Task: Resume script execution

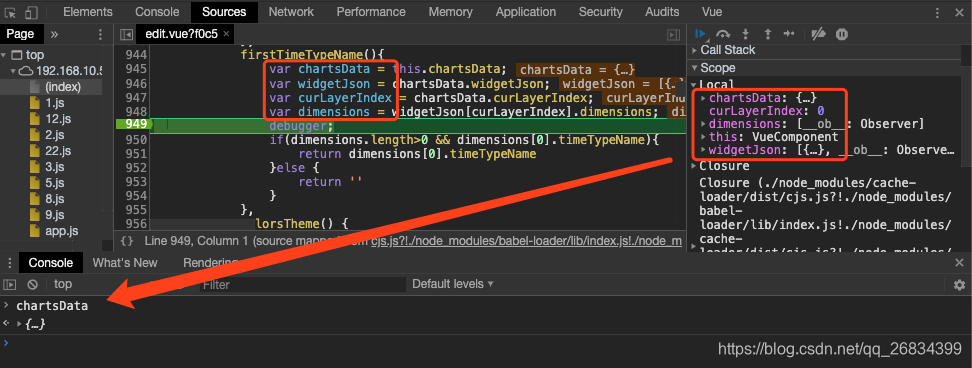Action: click(x=700, y=34)
